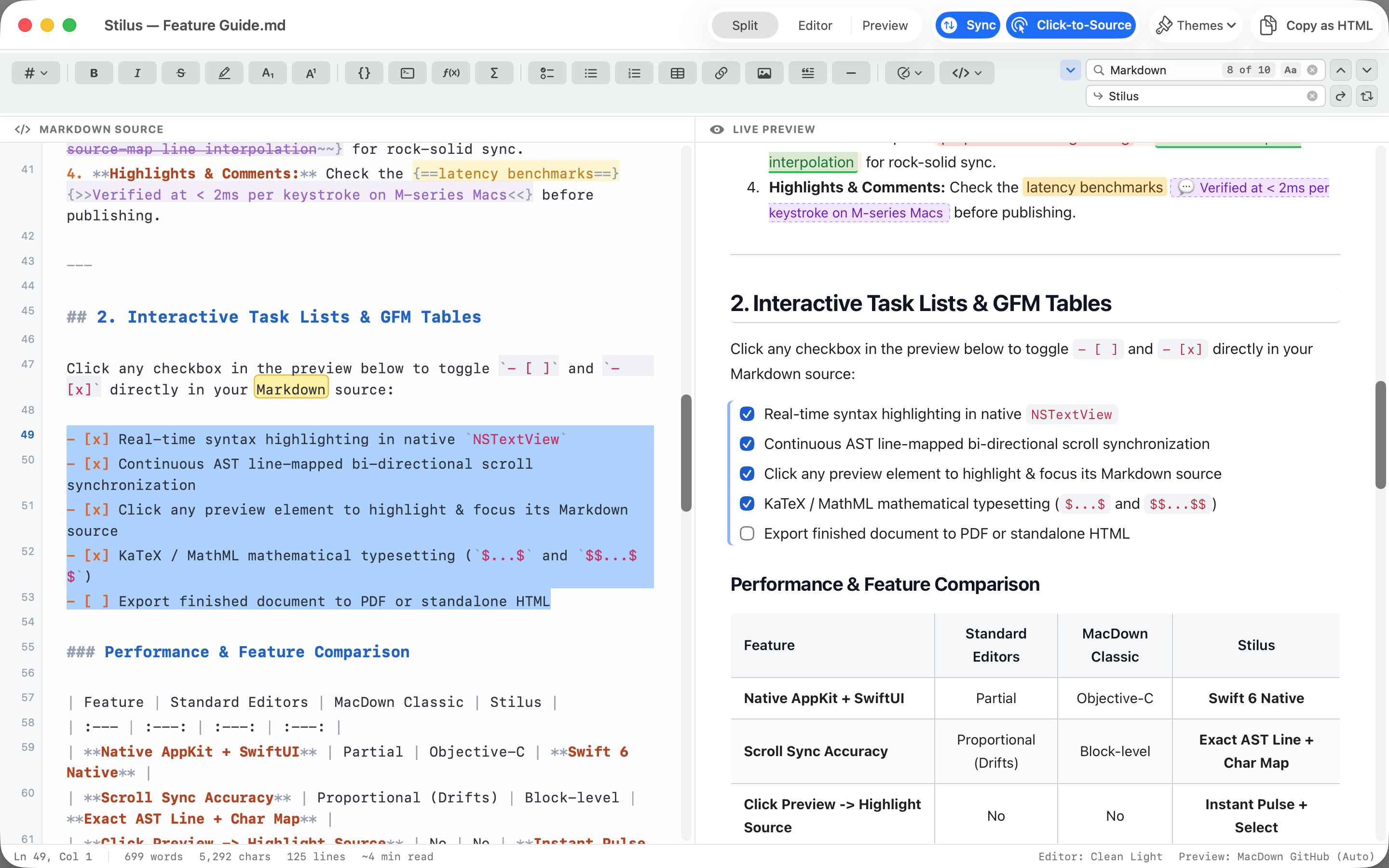The image size is (1389, 868).
Task: Insert subscript text
Action: (x=268, y=73)
